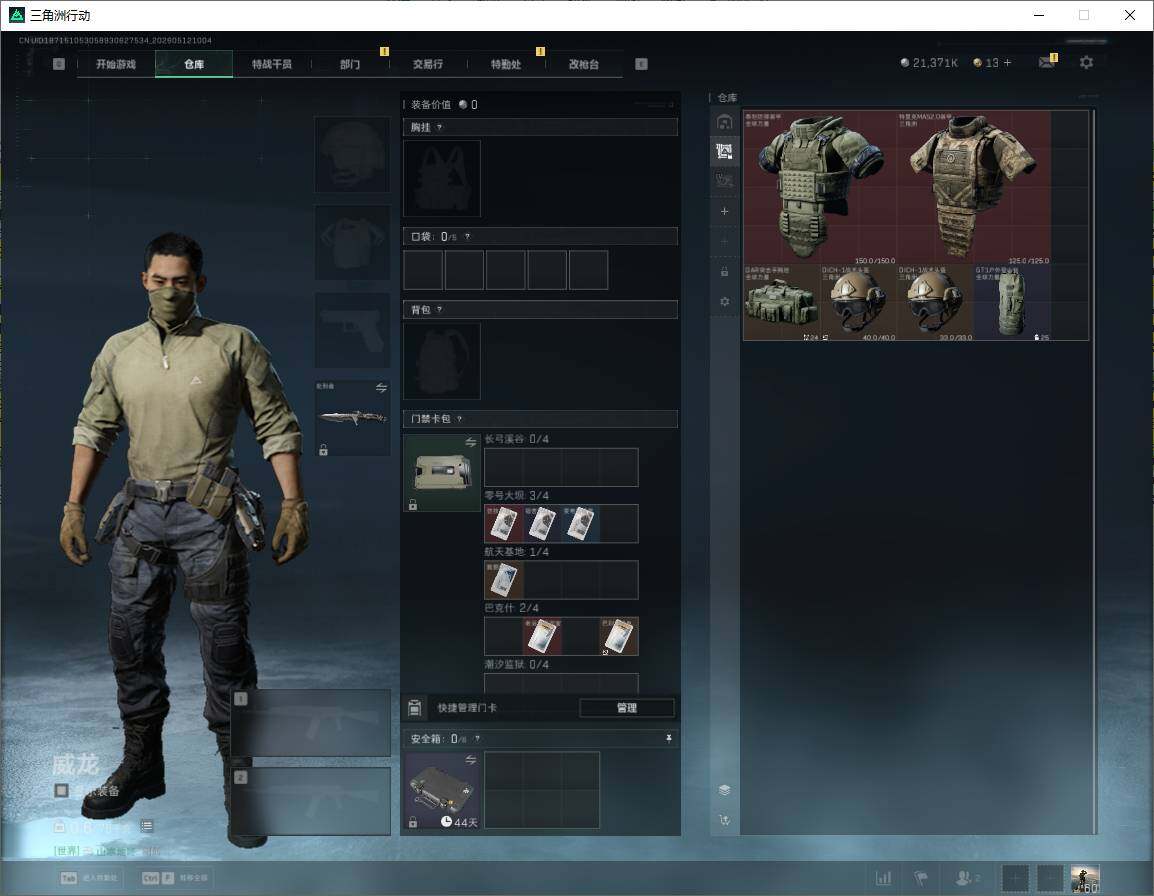The image size is (1154, 896).
Task: Click the empty chest rig slot
Action: pyautogui.click(x=442, y=178)
